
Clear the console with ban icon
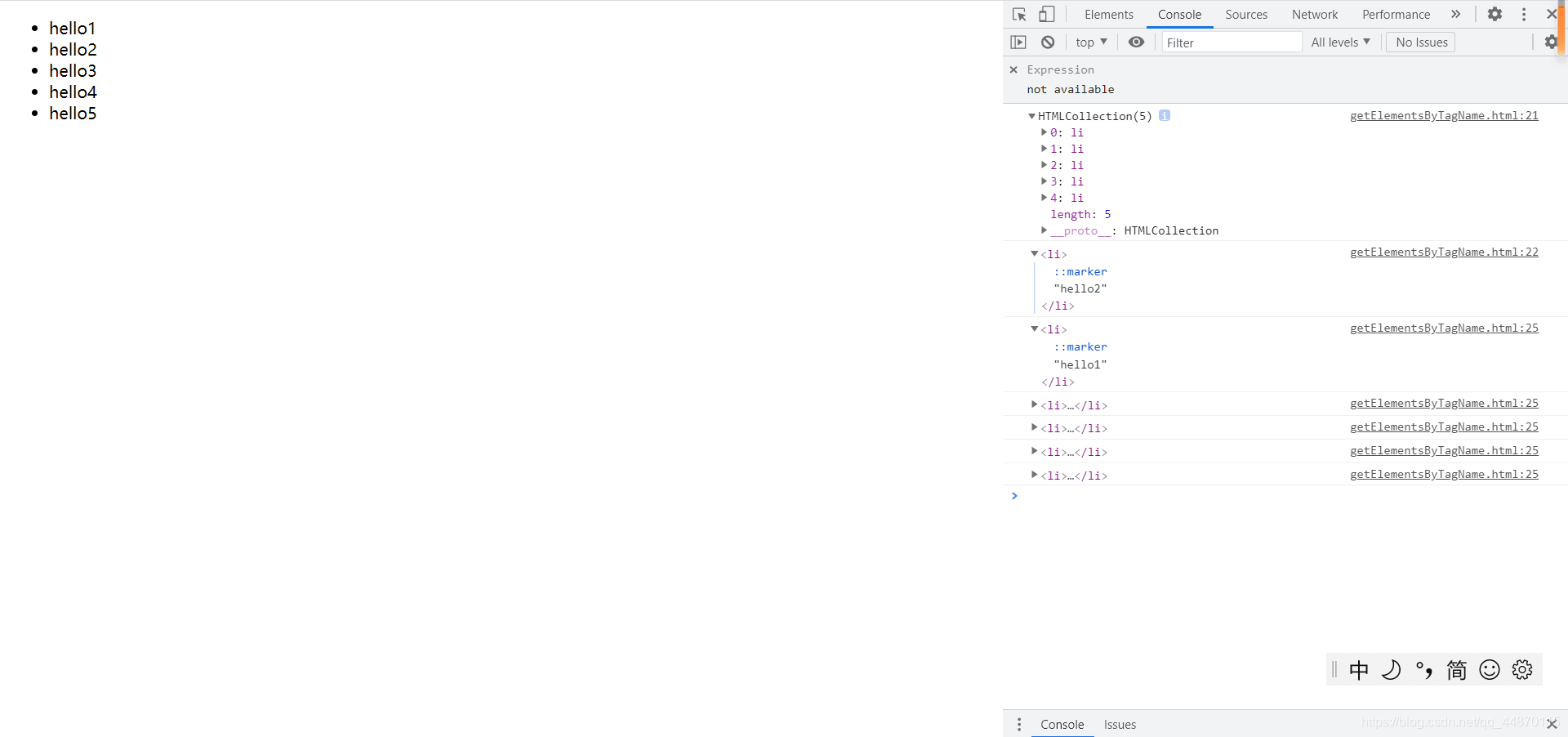pyautogui.click(x=1048, y=42)
